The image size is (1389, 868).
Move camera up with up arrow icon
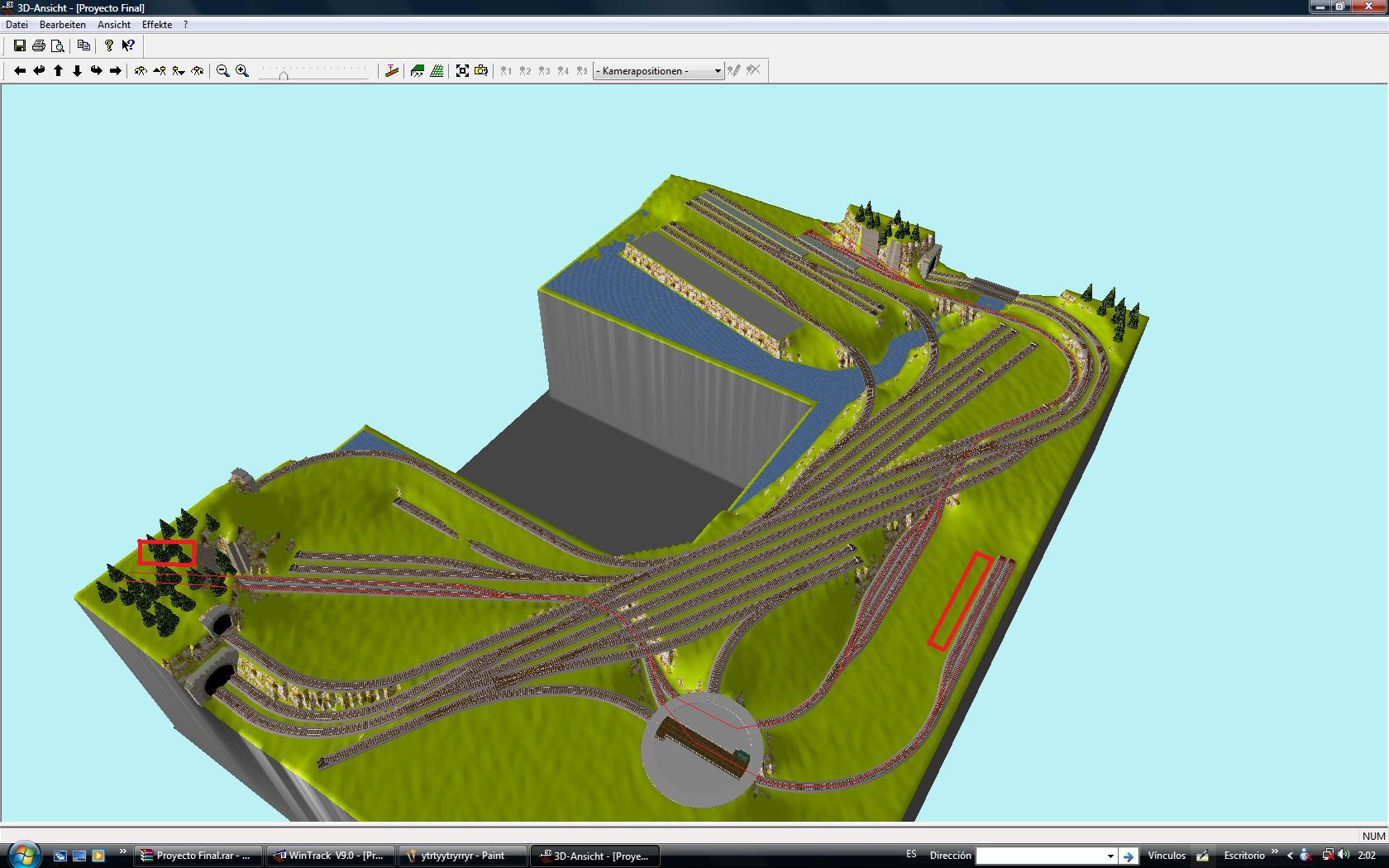(58, 71)
